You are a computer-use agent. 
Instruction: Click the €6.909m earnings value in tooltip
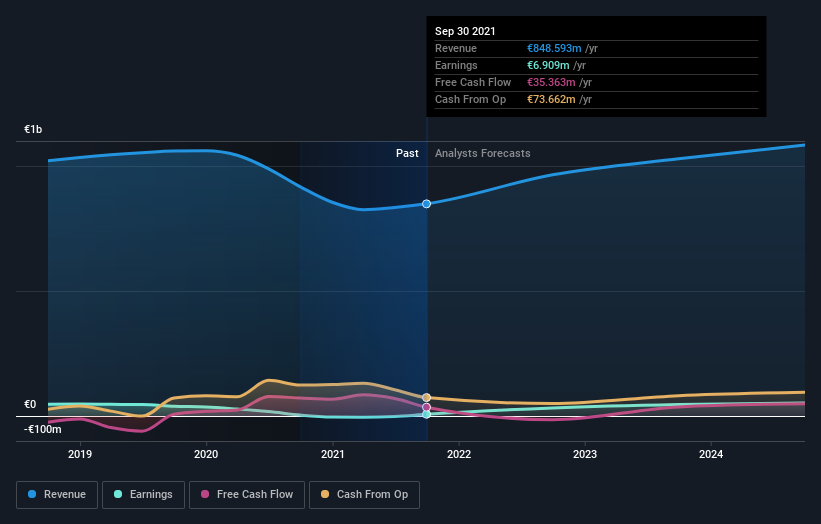[x=548, y=65]
